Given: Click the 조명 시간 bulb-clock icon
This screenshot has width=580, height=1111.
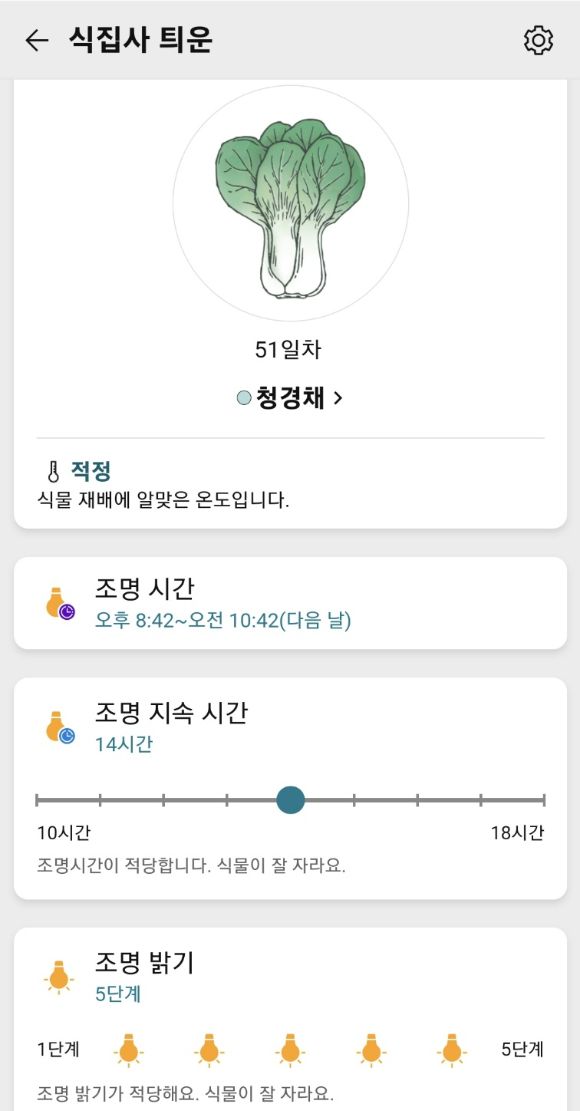Looking at the screenshot, I should pyautogui.click(x=59, y=600).
